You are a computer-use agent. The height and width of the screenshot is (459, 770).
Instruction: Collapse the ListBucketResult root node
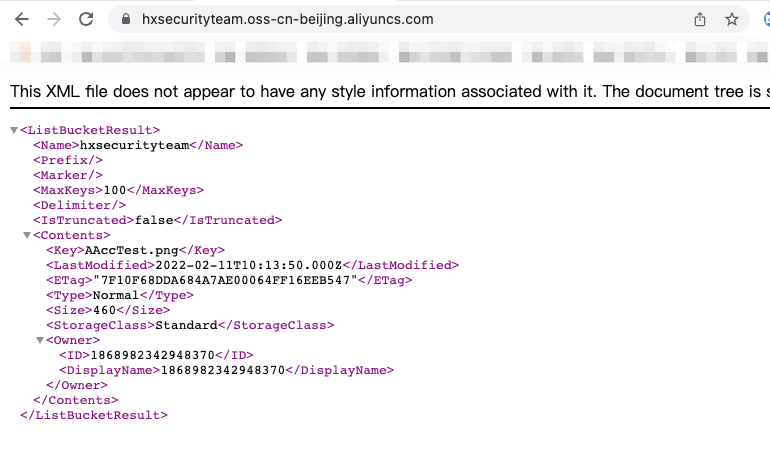[14, 130]
